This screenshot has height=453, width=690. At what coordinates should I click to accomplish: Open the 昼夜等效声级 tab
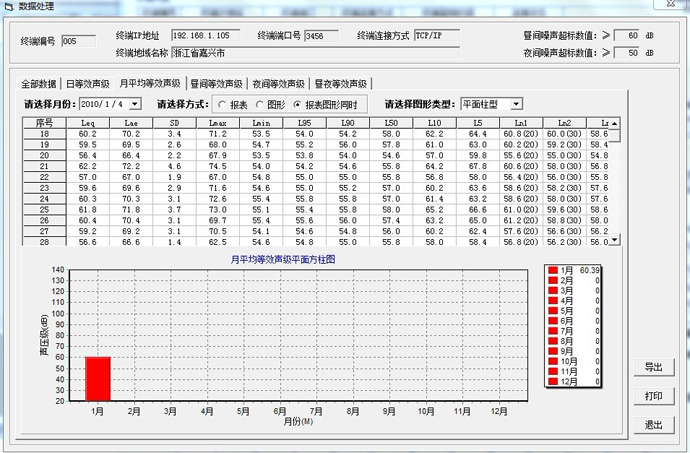coord(341,83)
